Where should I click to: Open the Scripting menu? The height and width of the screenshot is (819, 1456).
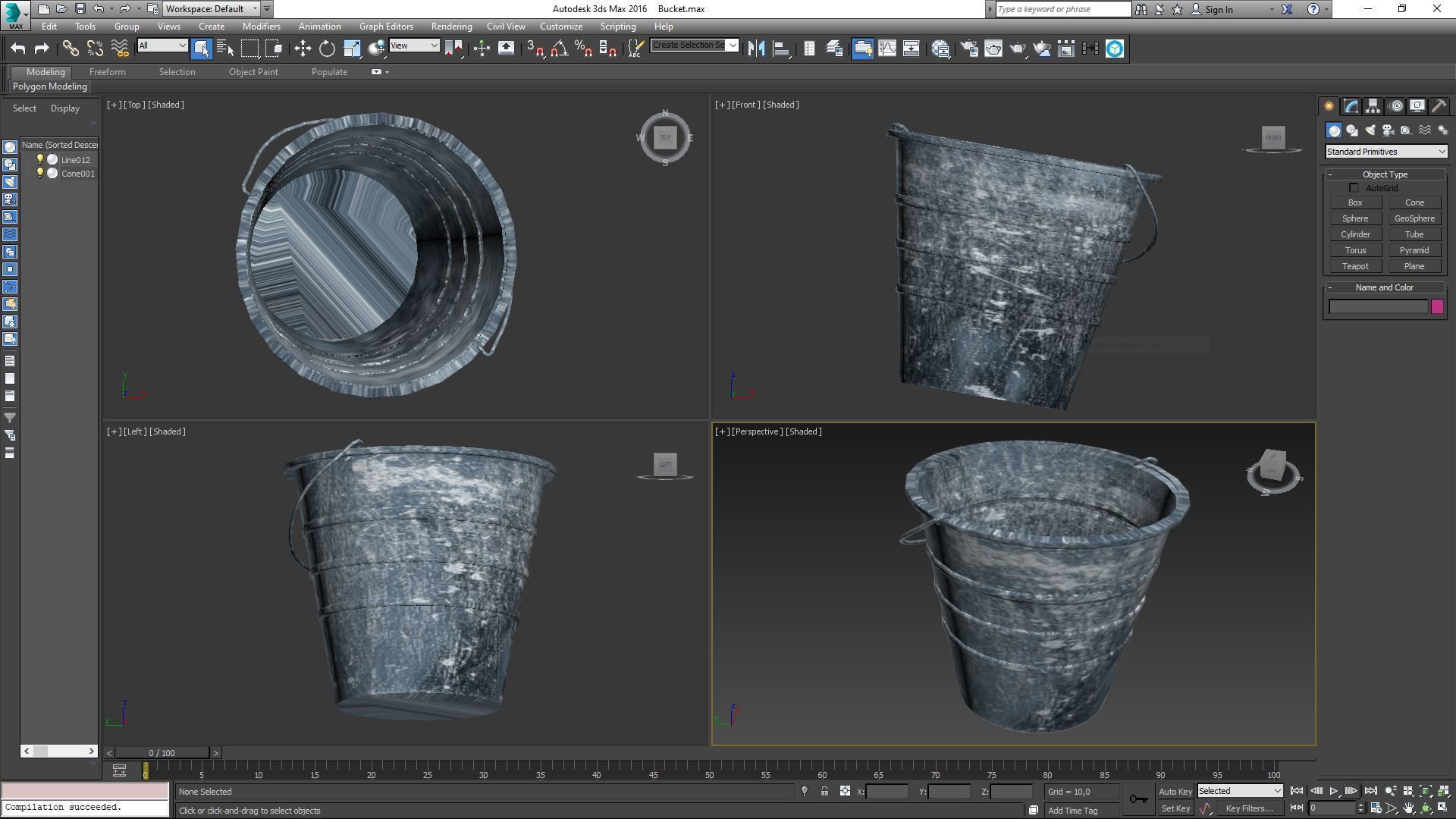(618, 27)
